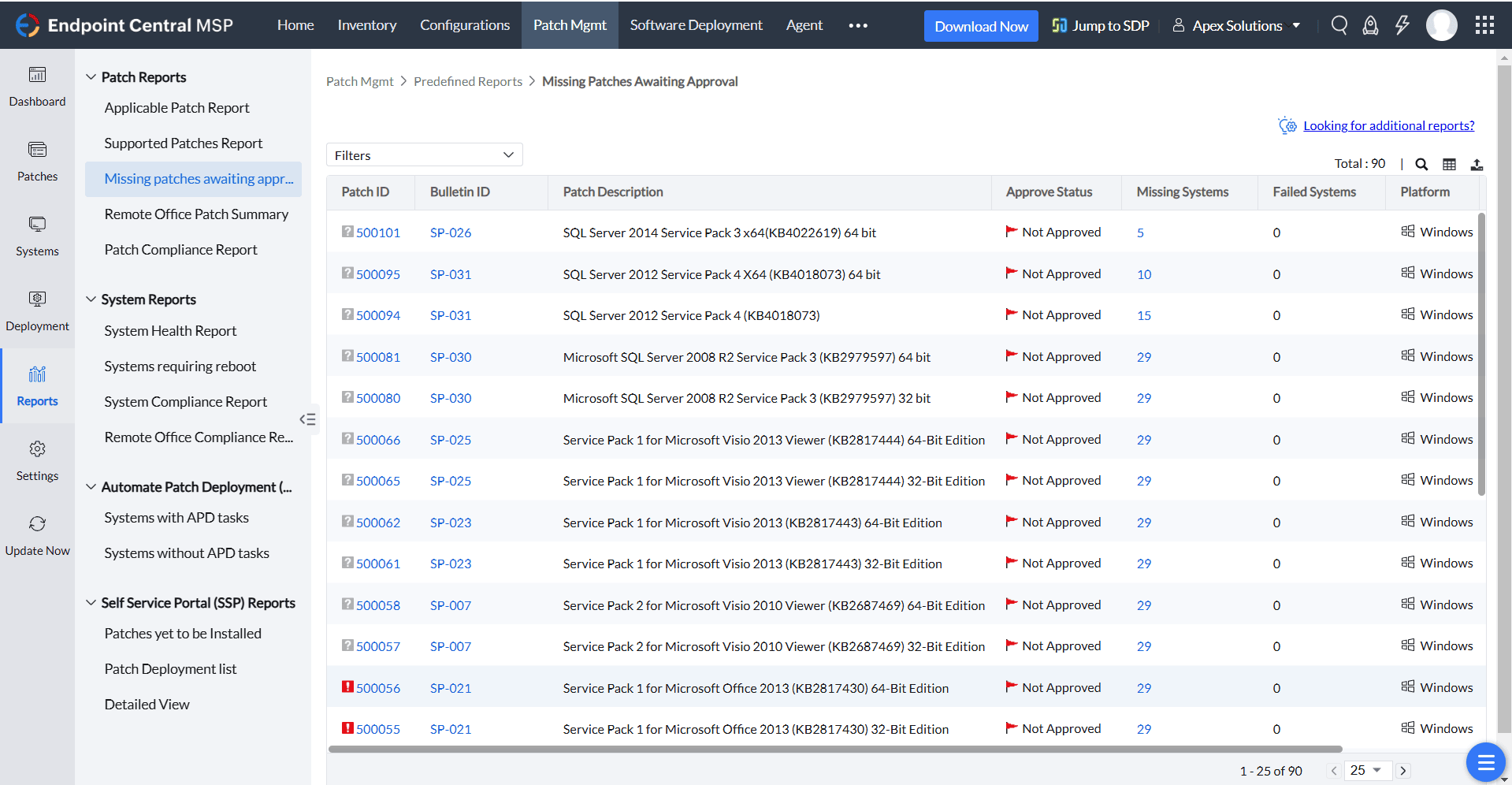Expand the Apex Solutions account dropdown
1512x785 pixels.
pyautogui.click(x=1235, y=24)
